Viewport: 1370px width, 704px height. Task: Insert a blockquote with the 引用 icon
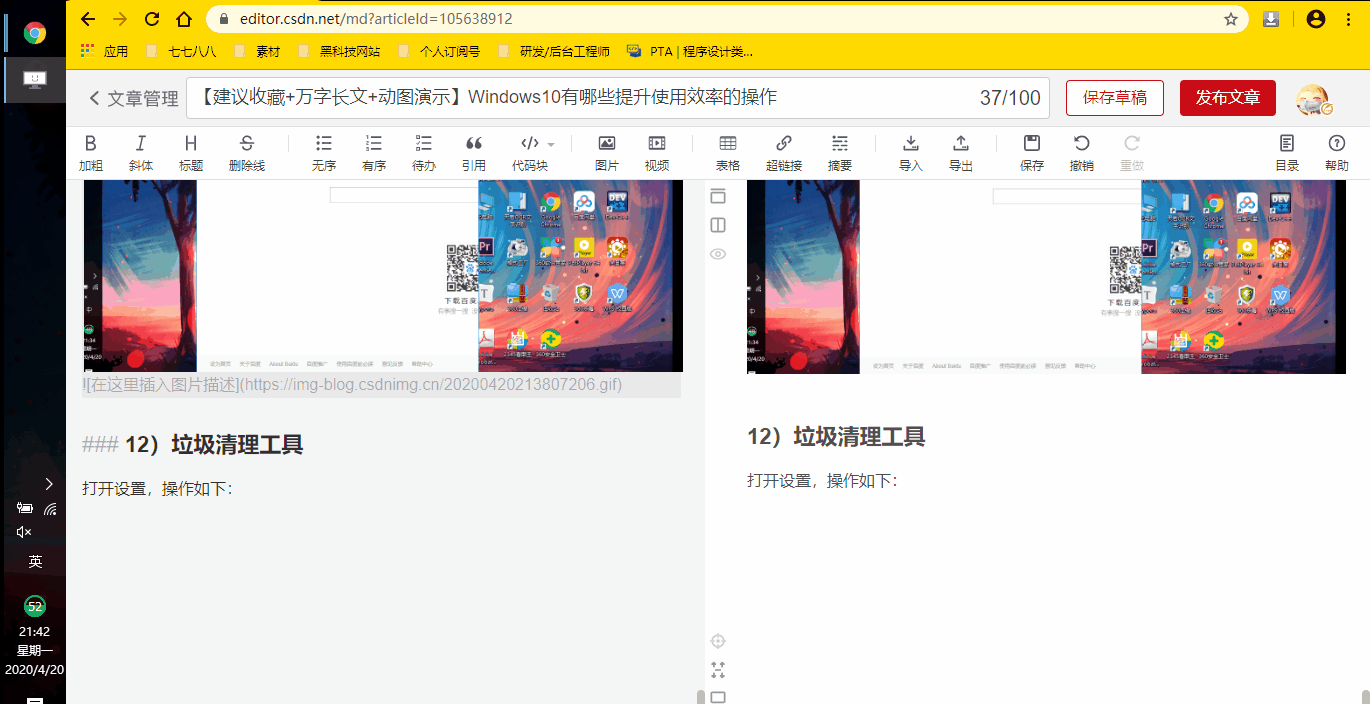(473, 152)
